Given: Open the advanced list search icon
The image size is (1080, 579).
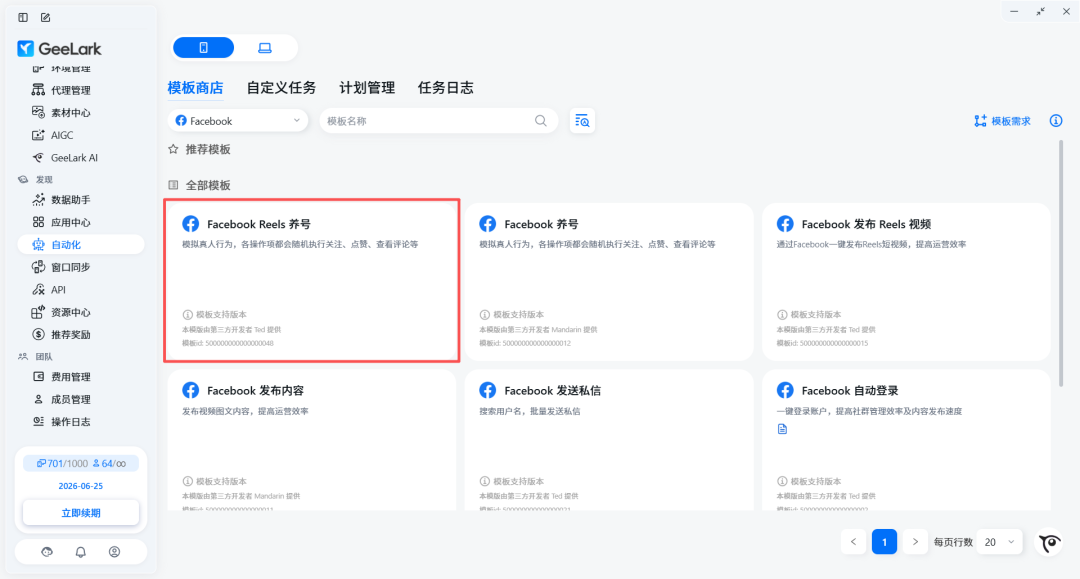Looking at the screenshot, I should 582,120.
